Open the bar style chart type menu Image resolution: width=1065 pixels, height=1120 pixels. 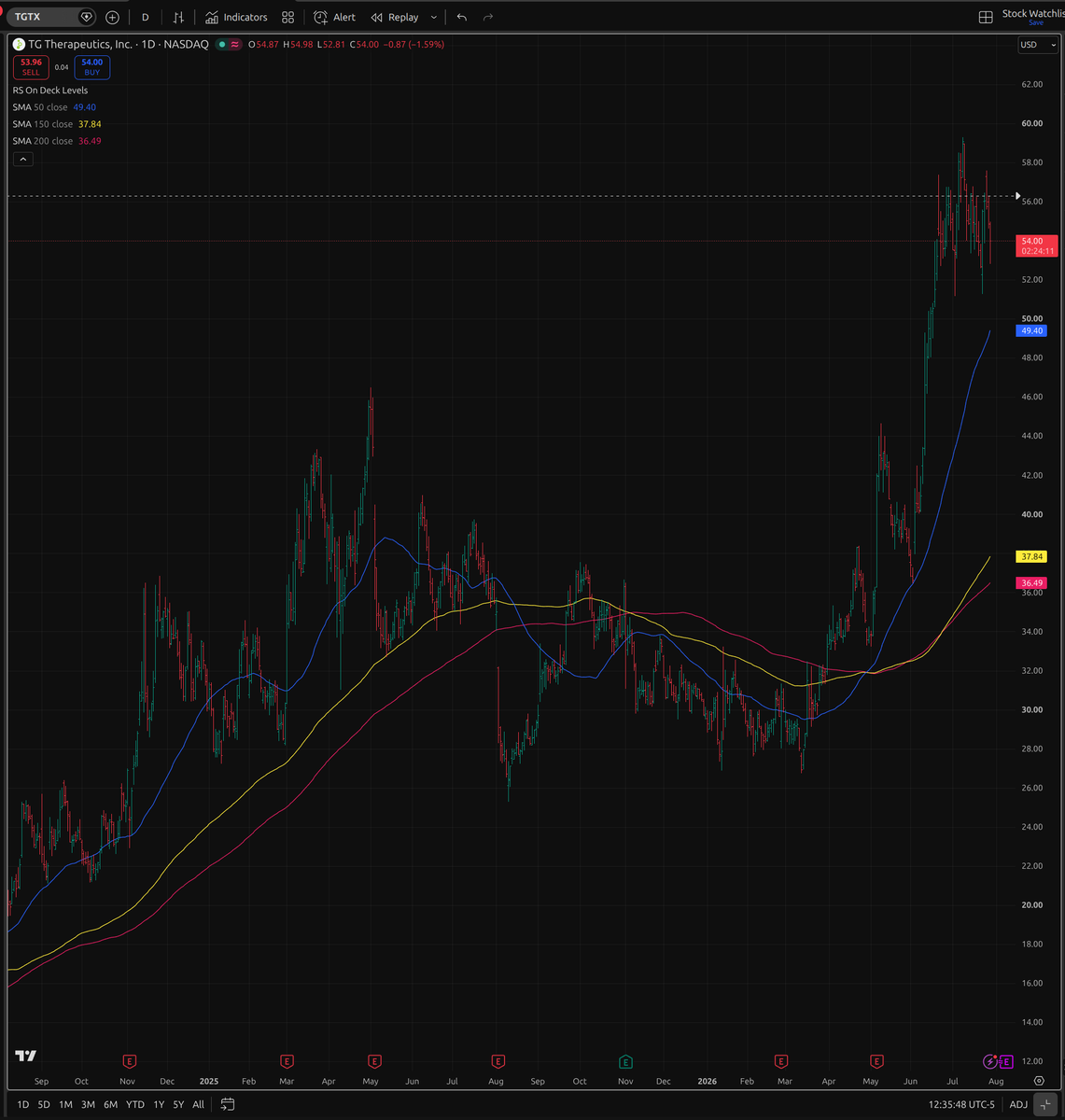(x=178, y=17)
